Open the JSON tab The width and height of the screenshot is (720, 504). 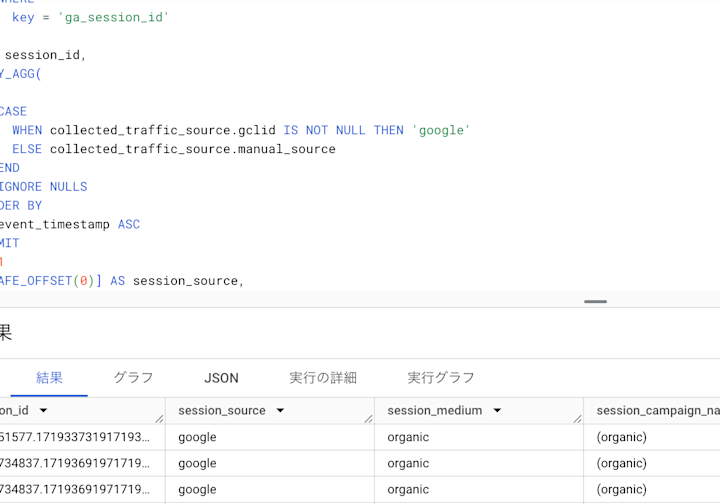click(221, 378)
